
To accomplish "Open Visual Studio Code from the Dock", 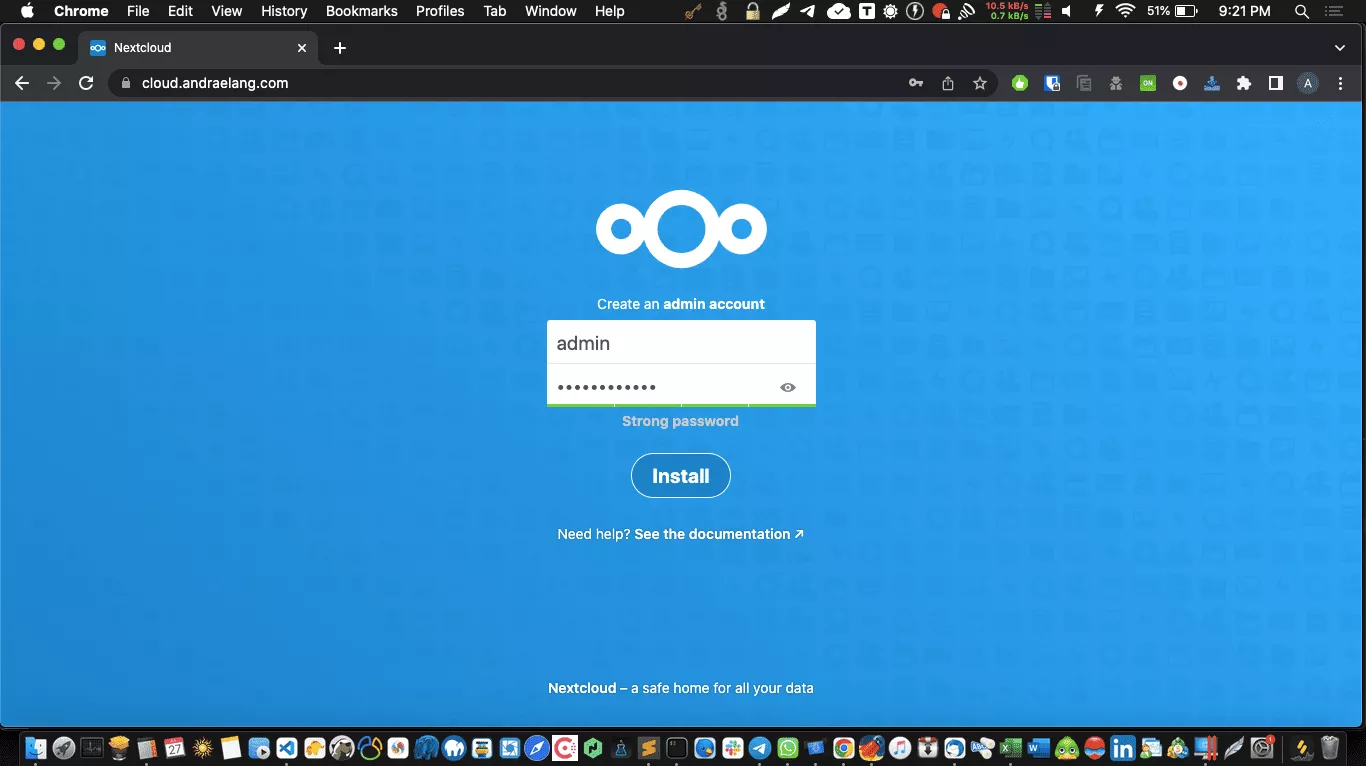I will click(287, 747).
